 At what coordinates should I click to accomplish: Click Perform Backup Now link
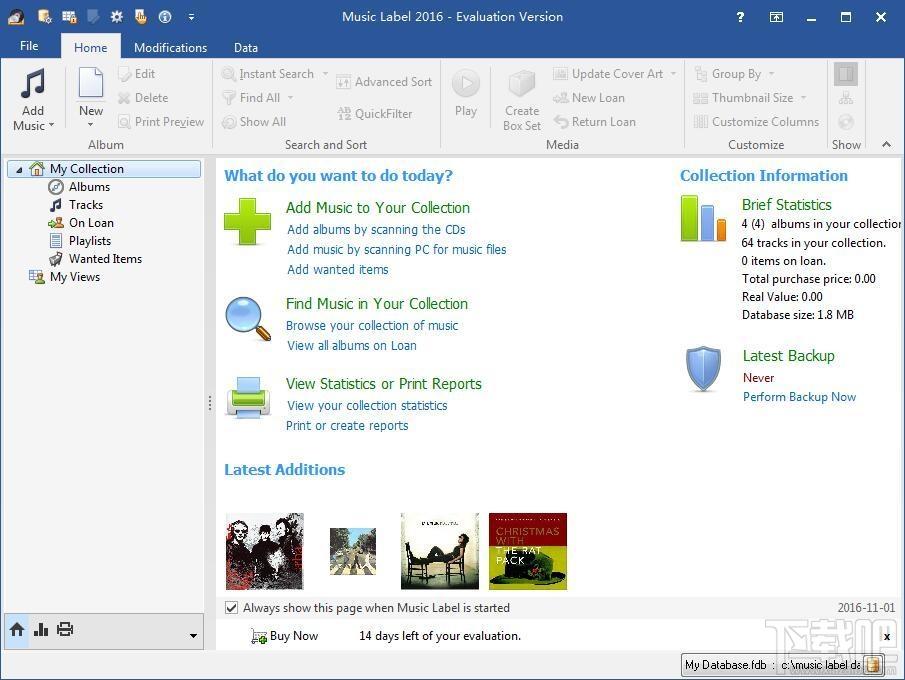[799, 397]
